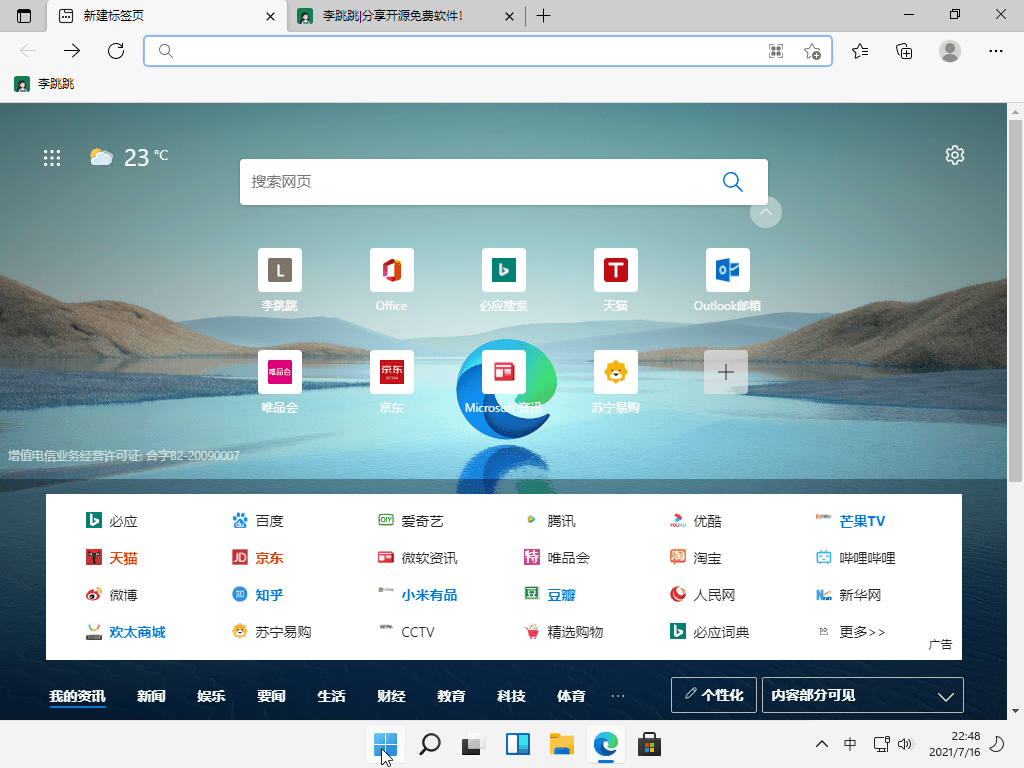Toggle the 中 input method indicator
The image size is (1024, 768).
tap(850, 744)
